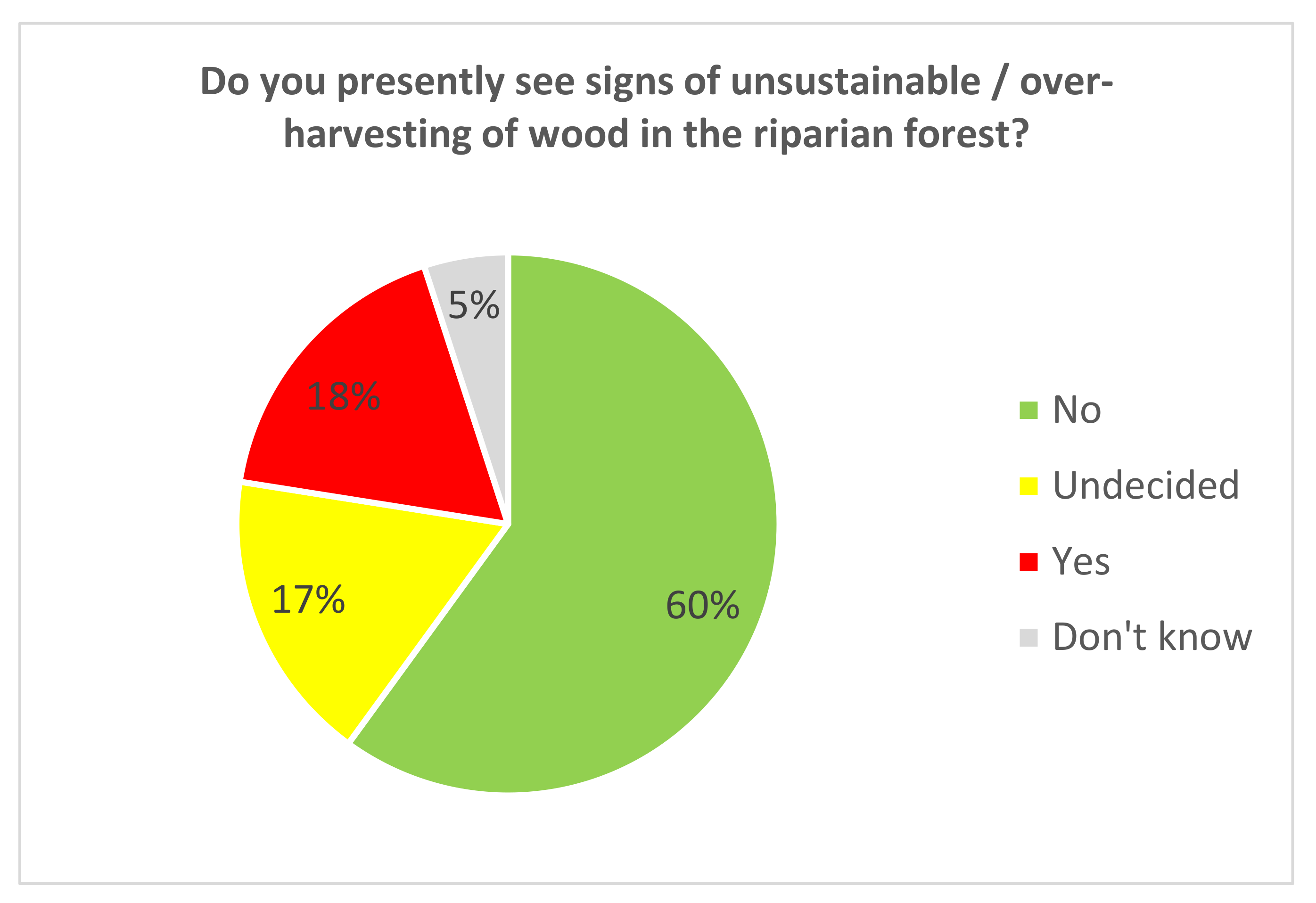Click the gray legend swatch for Don't know

[x=1028, y=638]
